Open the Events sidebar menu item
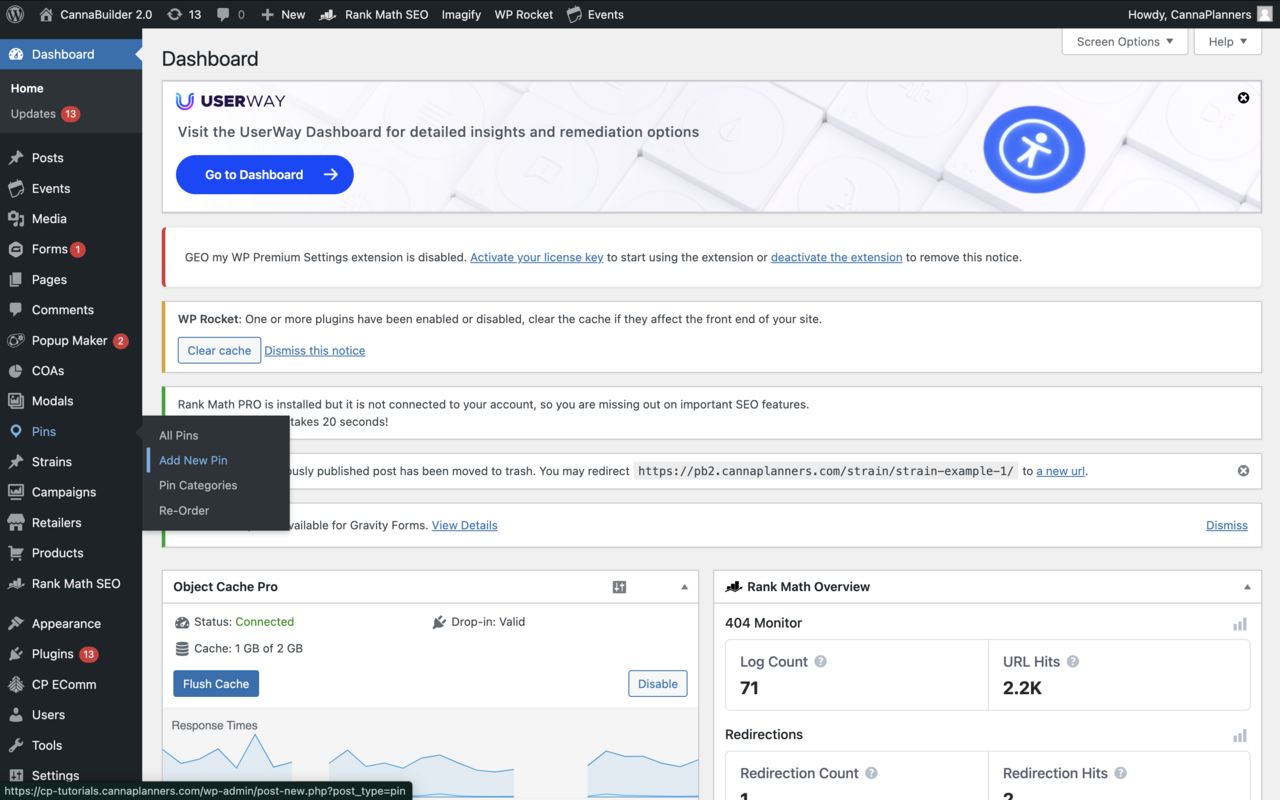The height and width of the screenshot is (800, 1280). (x=71, y=188)
